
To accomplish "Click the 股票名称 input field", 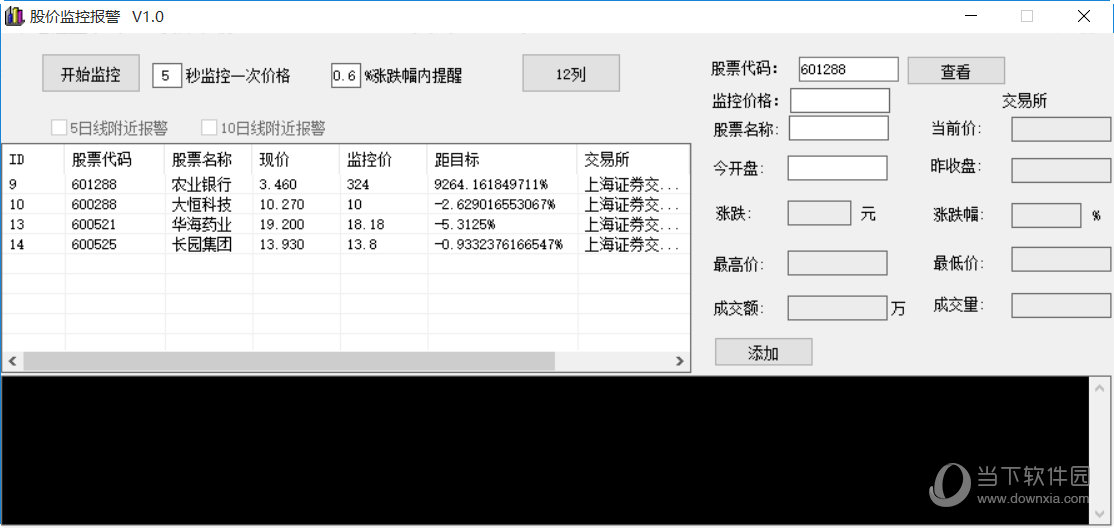I will [838, 129].
